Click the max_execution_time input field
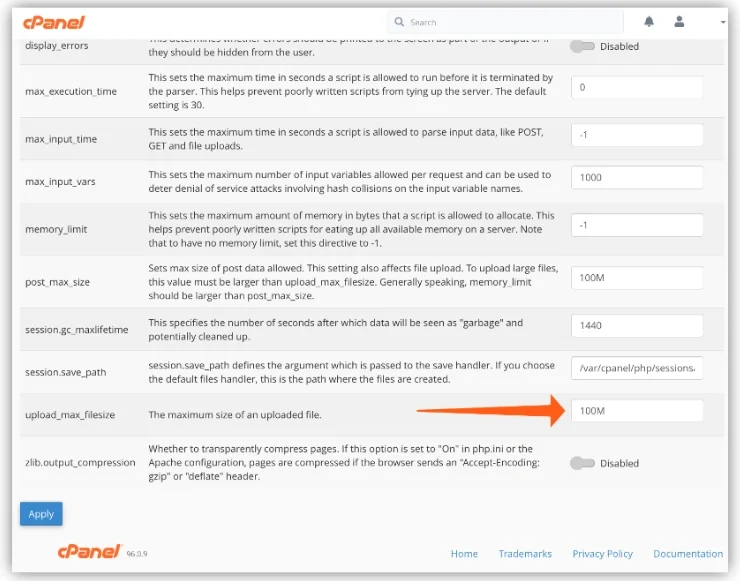This screenshot has height=581, width=740. pyautogui.click(x=637, y=87)
